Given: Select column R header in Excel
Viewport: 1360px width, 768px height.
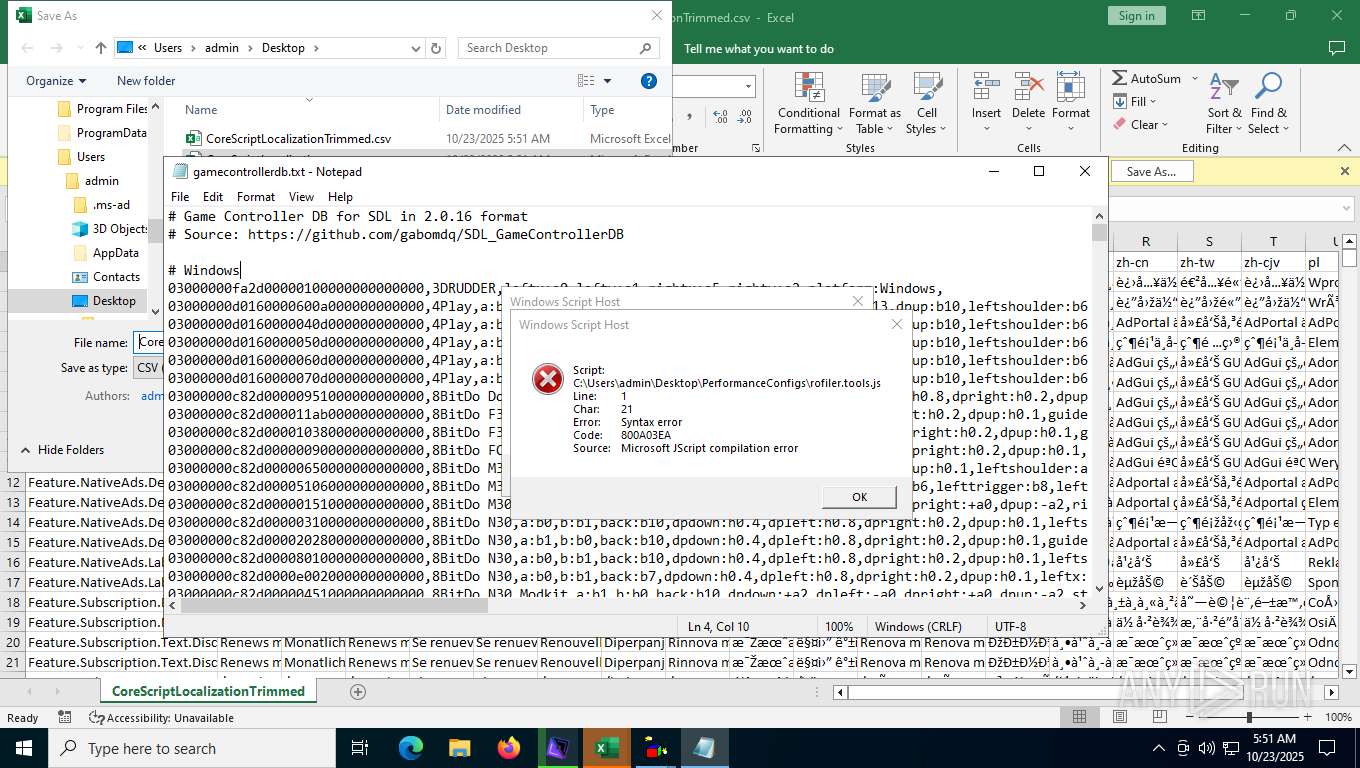Looking at the screenshot, I should (x=1145, y=241).
